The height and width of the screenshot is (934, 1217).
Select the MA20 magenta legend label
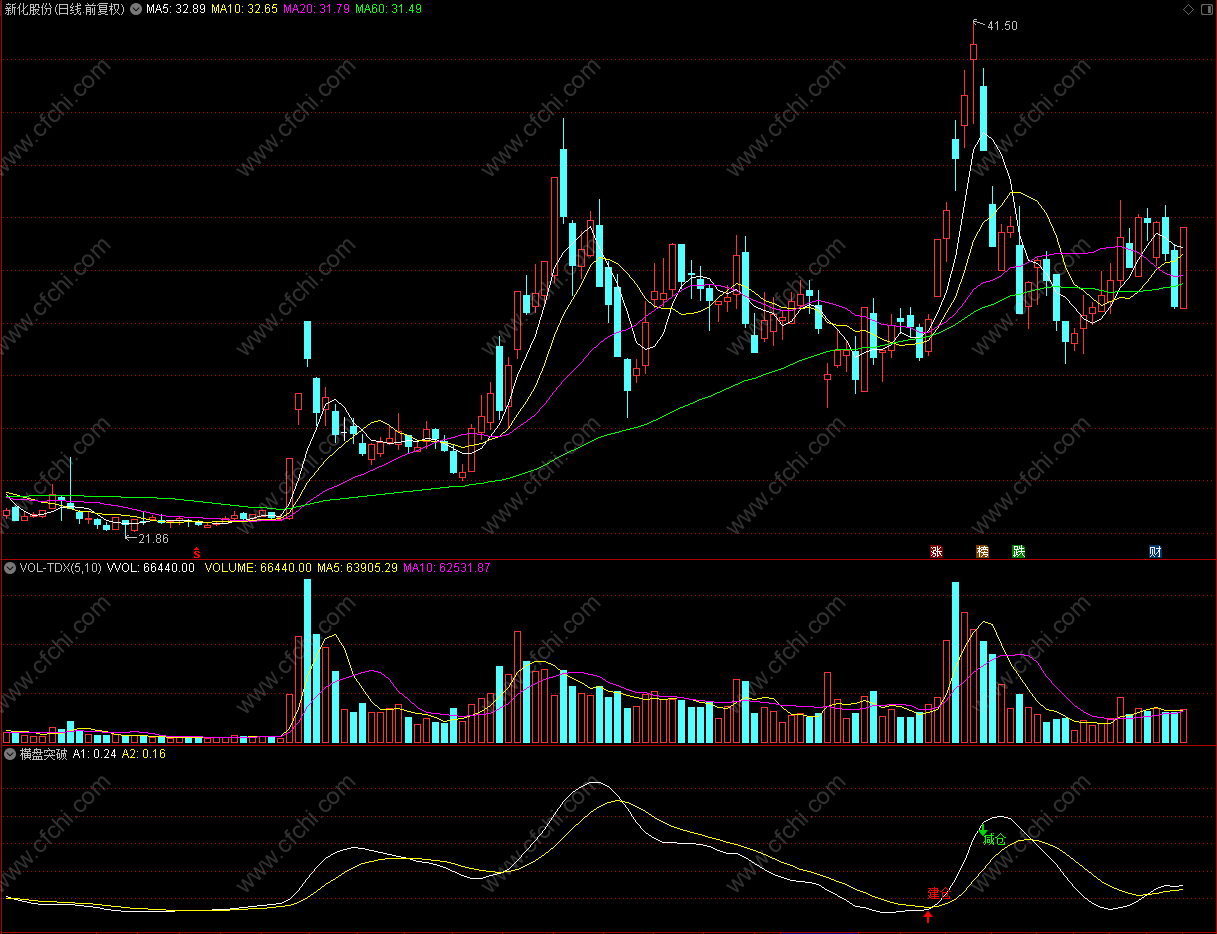[317, 9]
